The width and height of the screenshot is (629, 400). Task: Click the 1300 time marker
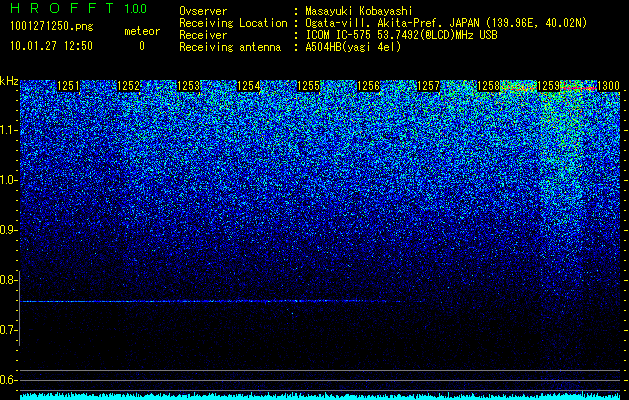tap(609, 86)
